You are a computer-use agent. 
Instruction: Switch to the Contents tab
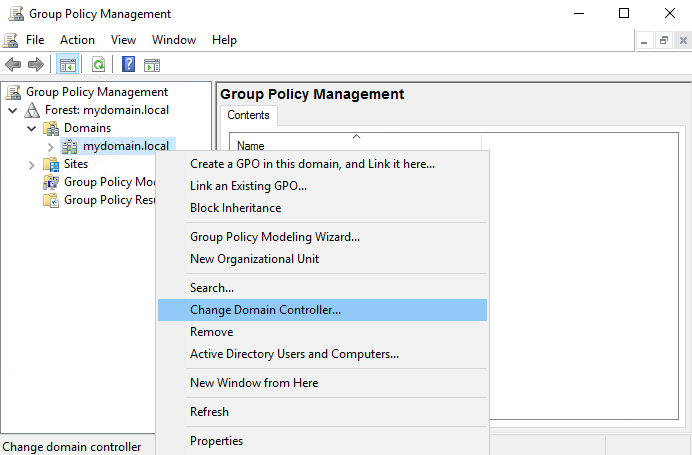click(x=248, y=115)
